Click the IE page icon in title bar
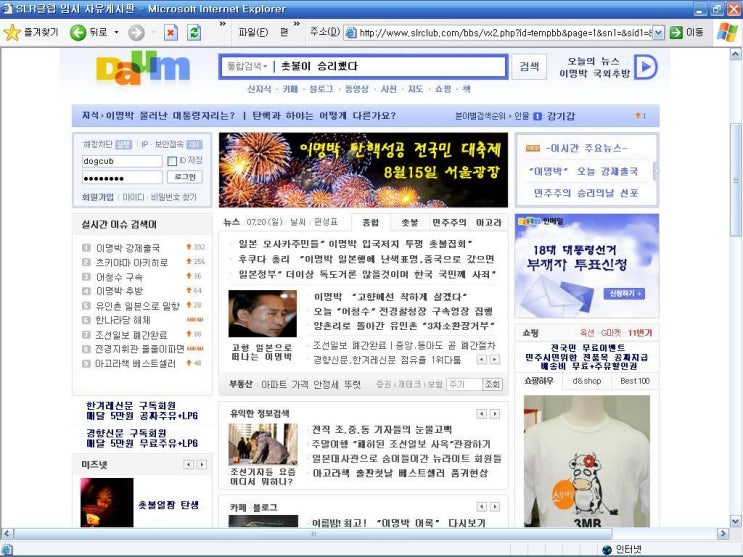 7,9
